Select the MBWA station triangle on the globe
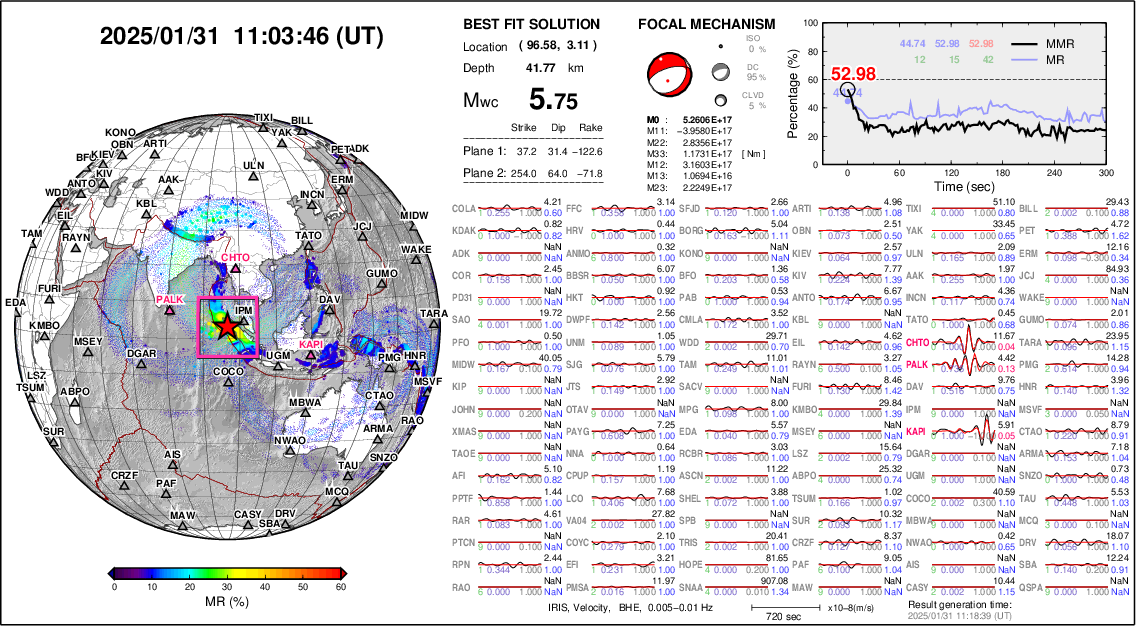Viewport: 1136px width, 626px height. (305, 413)
